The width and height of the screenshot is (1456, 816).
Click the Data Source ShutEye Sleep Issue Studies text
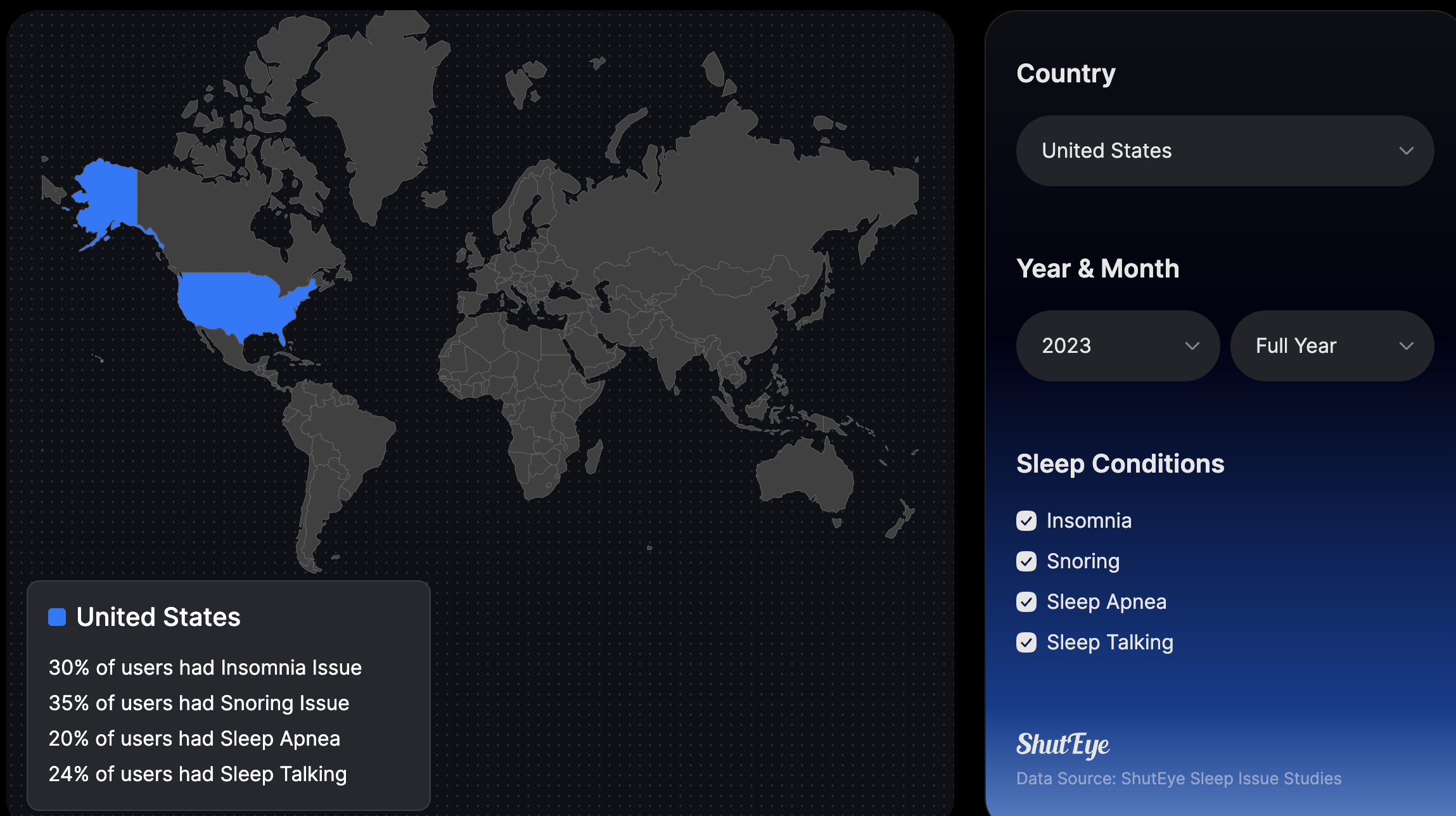pos(1178,778)
